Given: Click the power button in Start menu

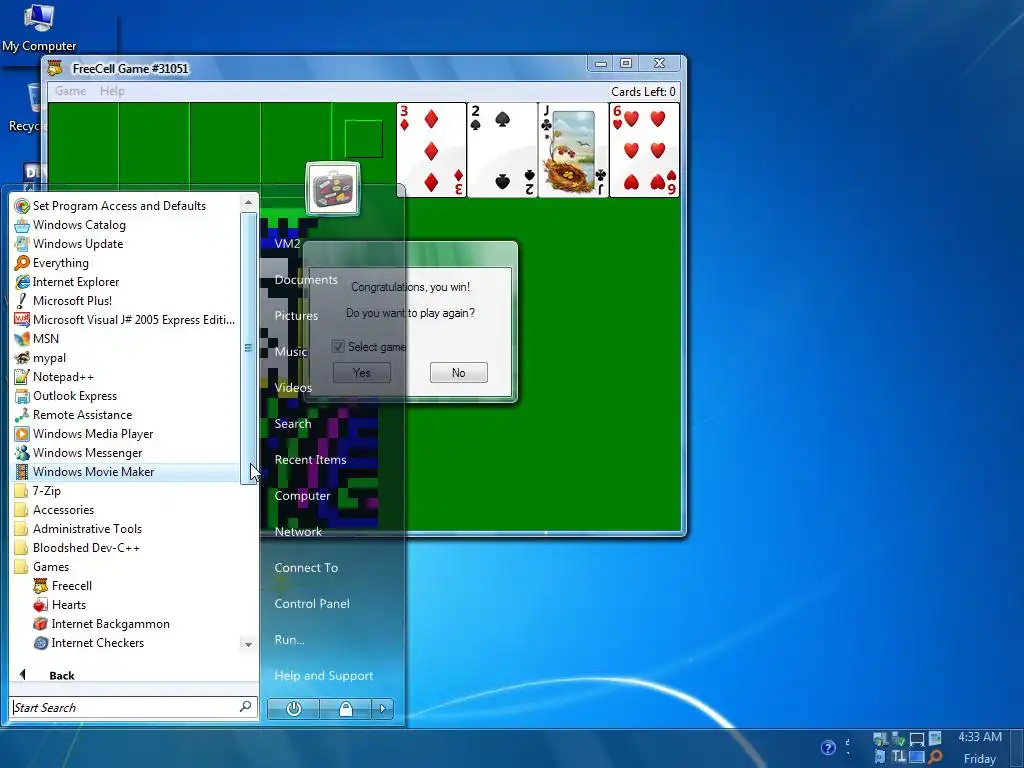Looking at the screenshot, I should point(293,709).
